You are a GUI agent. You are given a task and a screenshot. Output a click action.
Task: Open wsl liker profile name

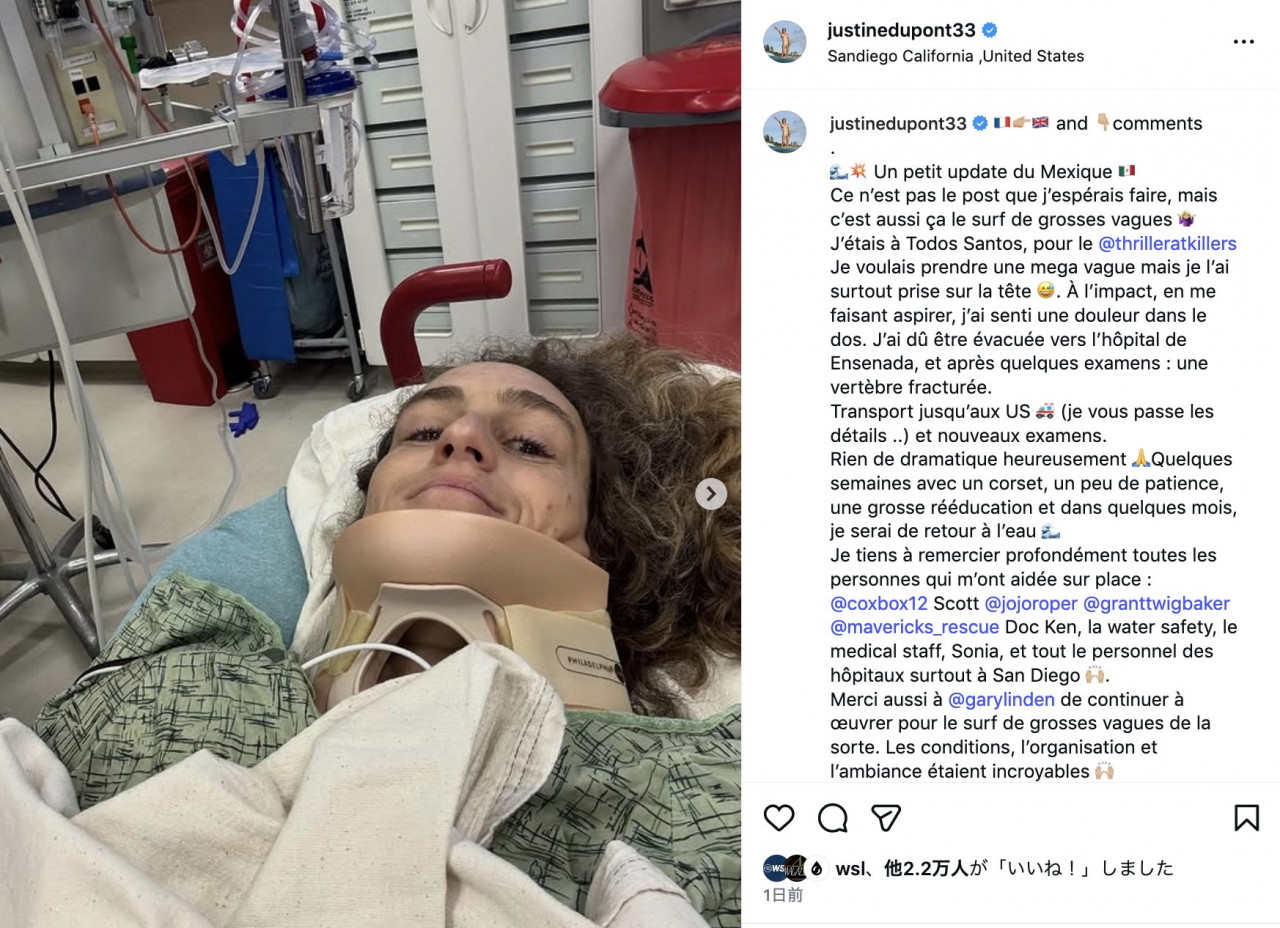click(x=853, y=868)
